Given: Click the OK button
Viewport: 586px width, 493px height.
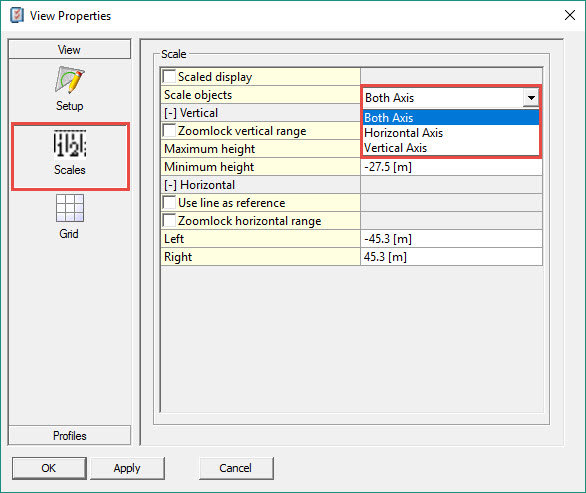Looking at the screenshot, I should (x=49, y=468).
